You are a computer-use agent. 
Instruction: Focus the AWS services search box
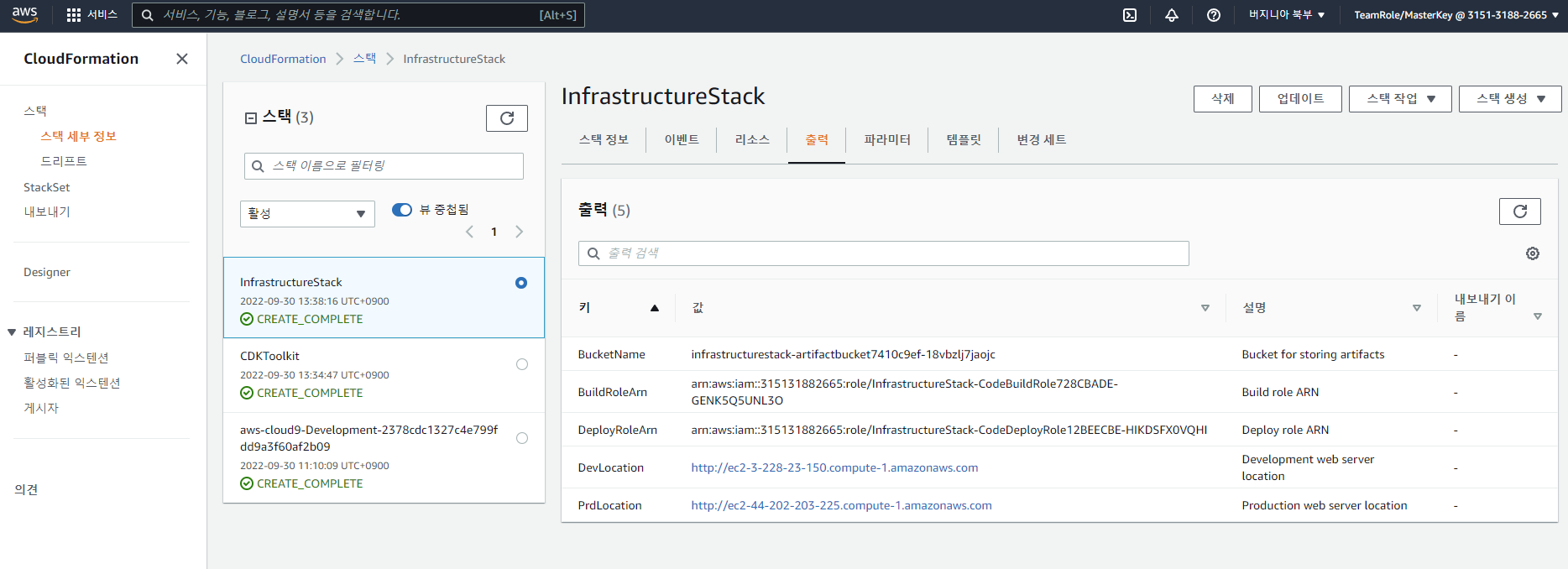point(358,15)
